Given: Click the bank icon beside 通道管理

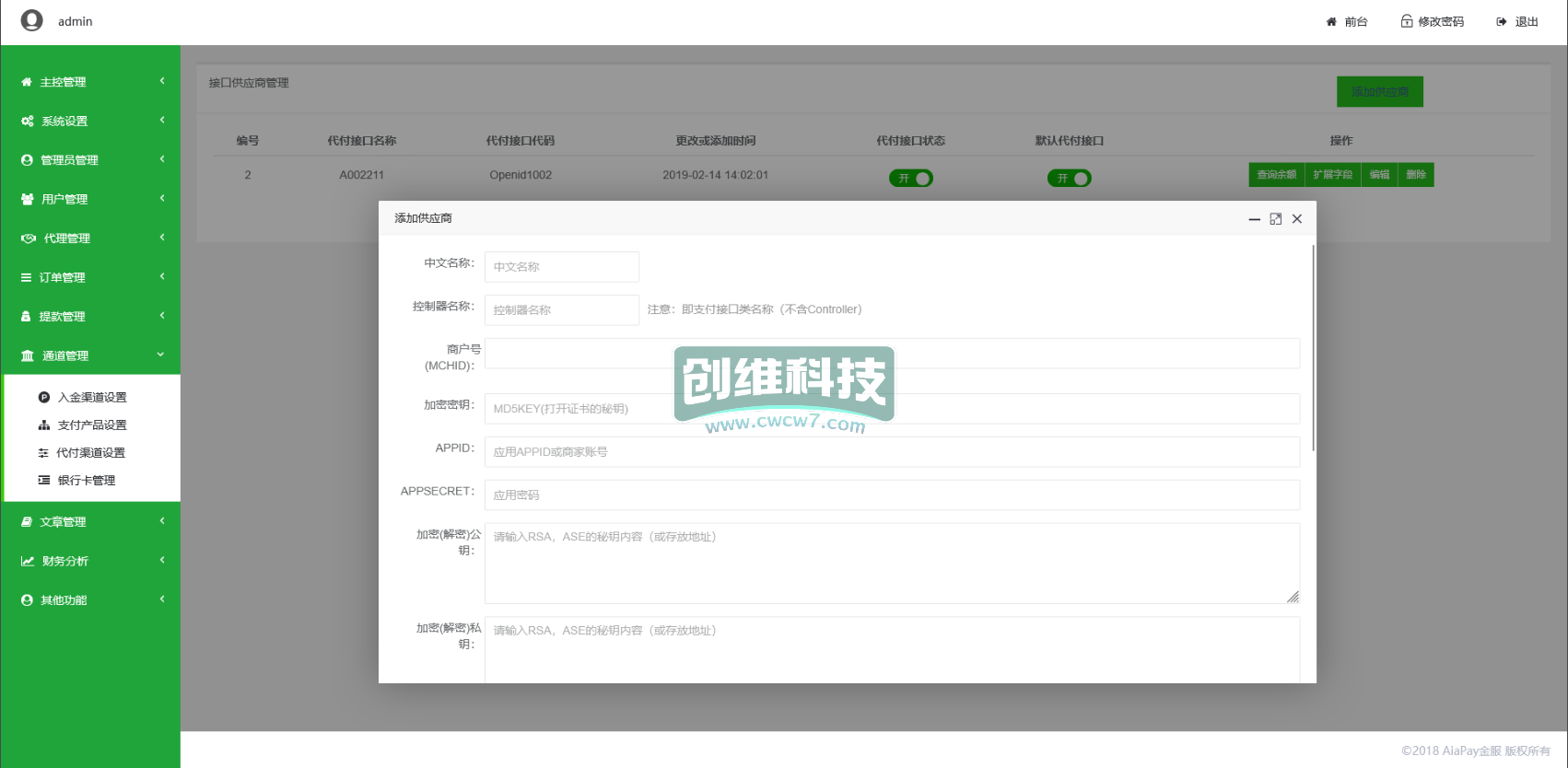Looking at the screenshot, I should coord(28,355).
